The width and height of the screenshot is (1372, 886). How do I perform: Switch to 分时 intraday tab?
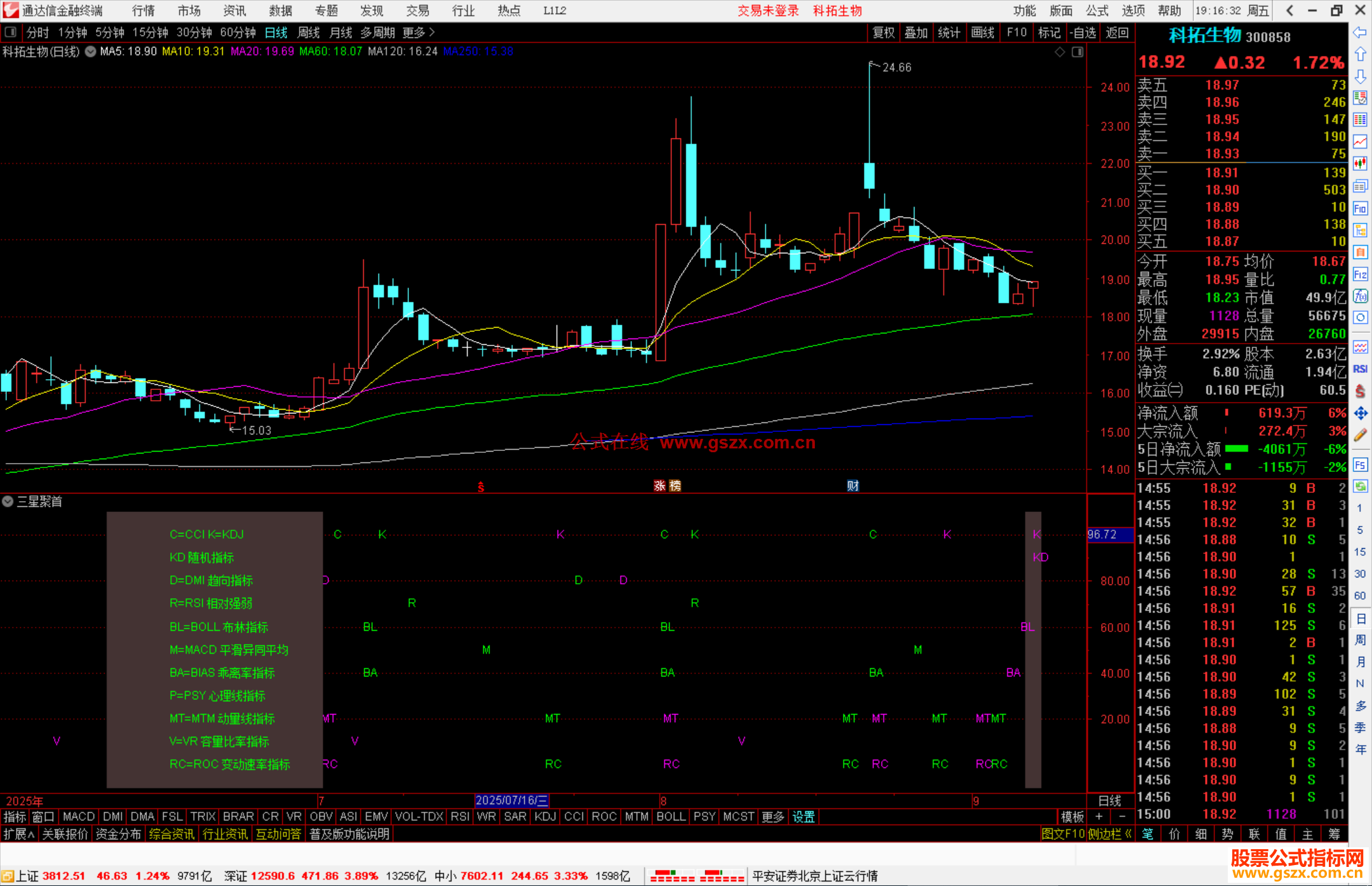38,32
